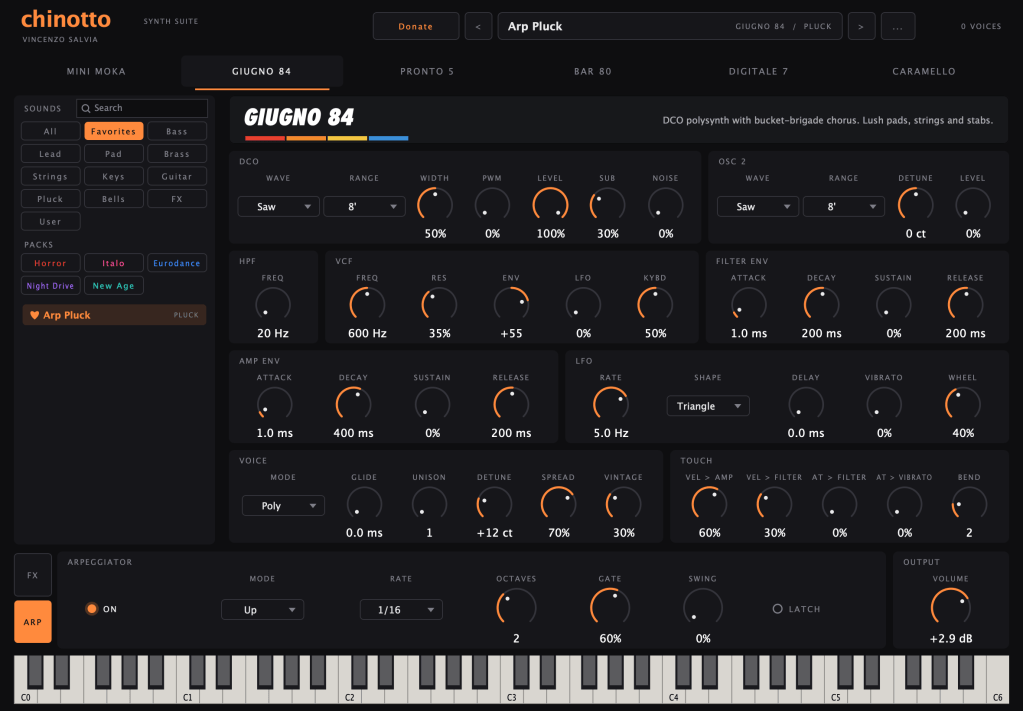Click the OSC 2 DETUNE knob

pyautogui.click(x=915, y=204)
